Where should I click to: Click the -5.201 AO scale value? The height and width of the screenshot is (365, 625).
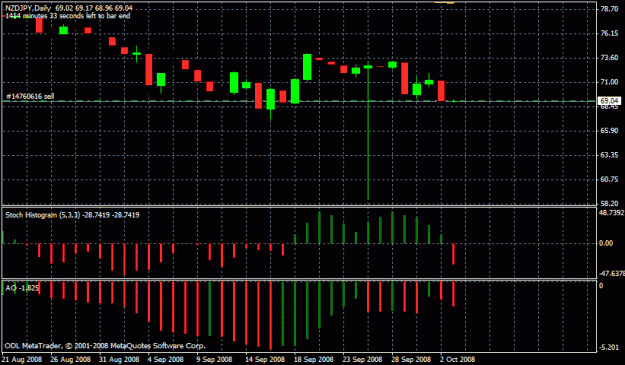click(x=609, y=347)
